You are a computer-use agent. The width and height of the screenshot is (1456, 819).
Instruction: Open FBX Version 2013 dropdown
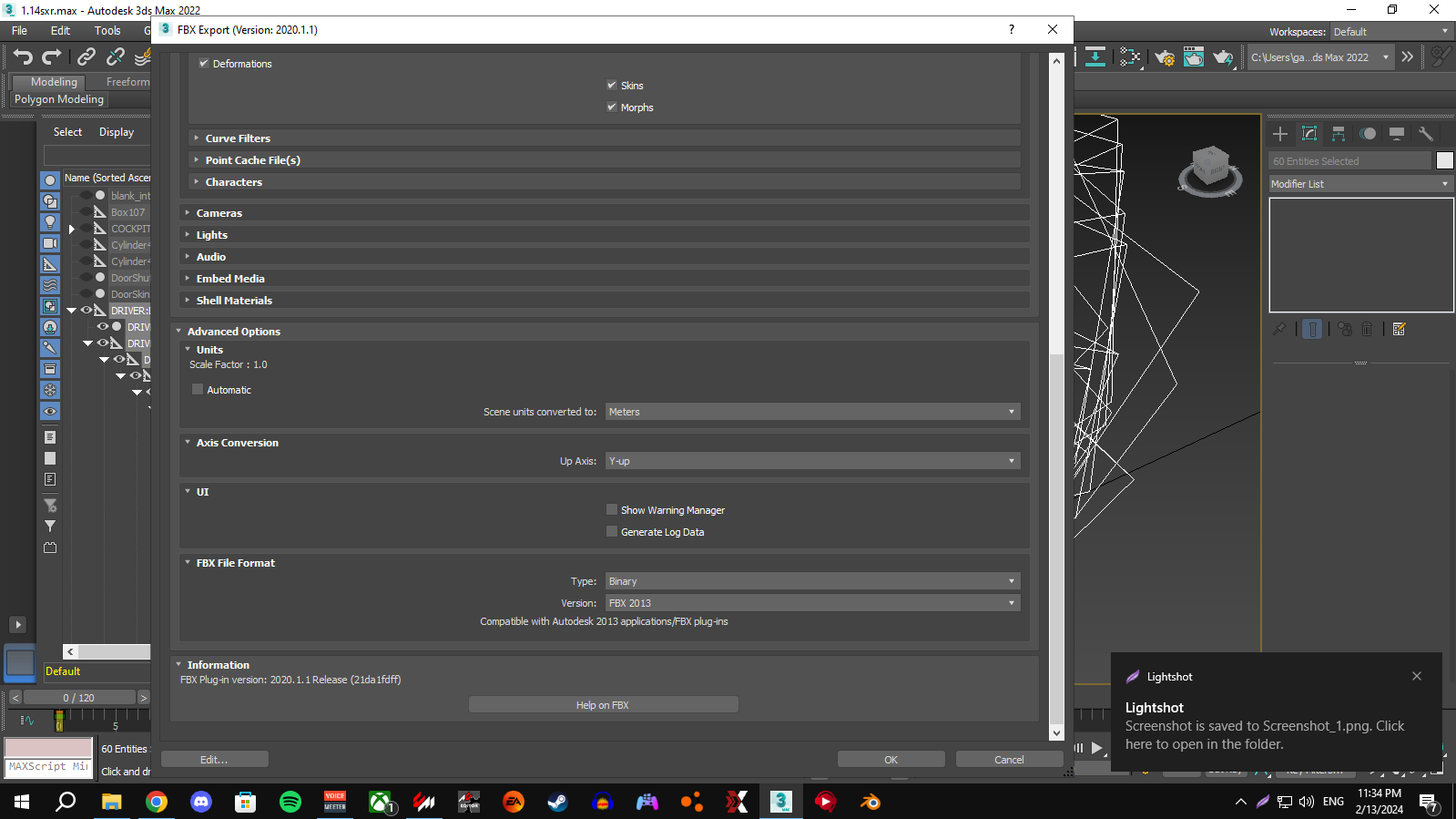pyautogui.click(x=813, y=603)
